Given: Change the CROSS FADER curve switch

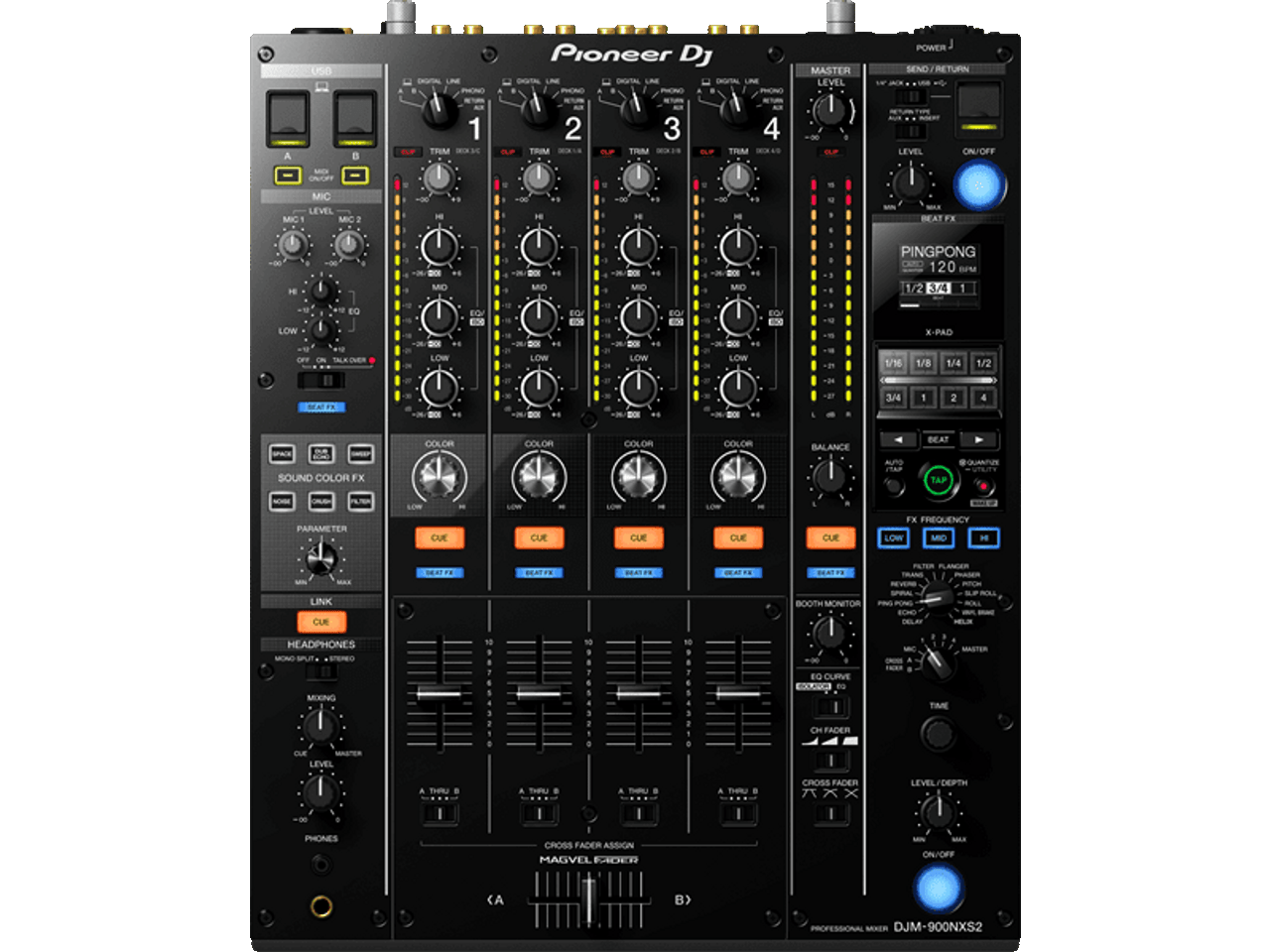Looking at the screenshot, I should (x=830, y=814).
